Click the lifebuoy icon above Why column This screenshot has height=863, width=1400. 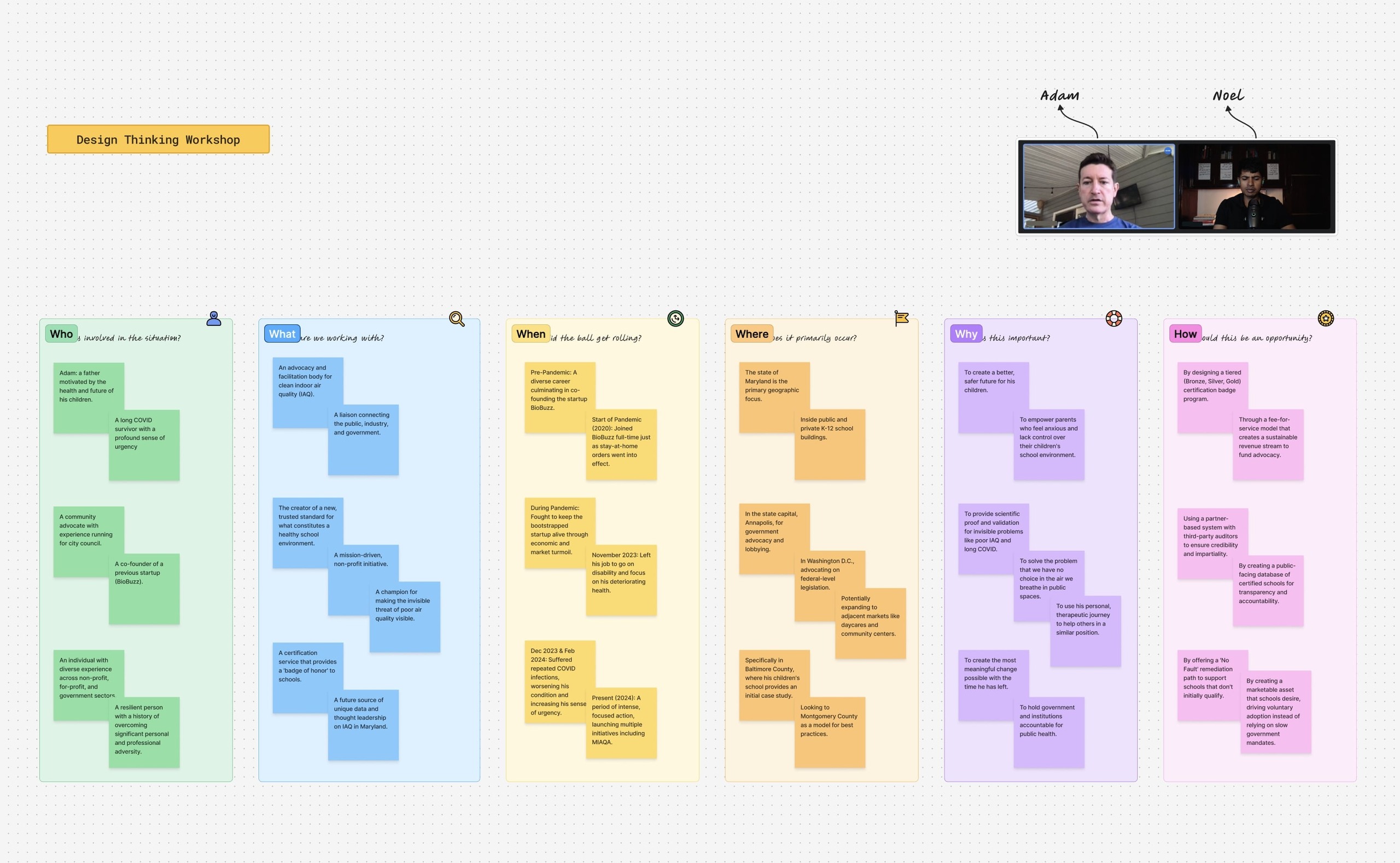tap(1113, 318)
